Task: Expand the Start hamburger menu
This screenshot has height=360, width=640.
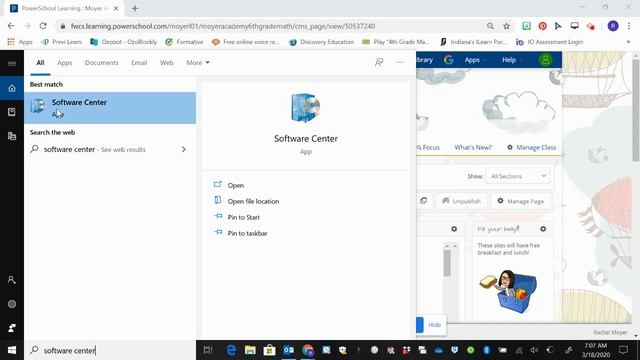Action: coord(12,63)
